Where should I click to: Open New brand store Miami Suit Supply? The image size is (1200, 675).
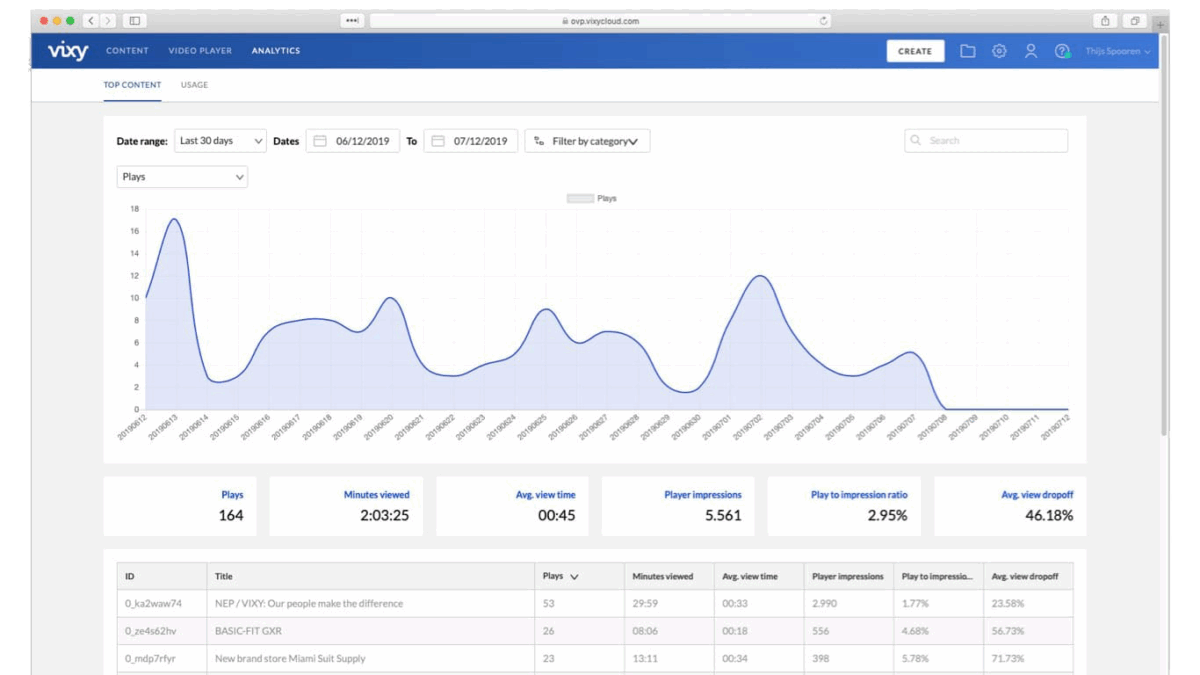tap(290, 659)
